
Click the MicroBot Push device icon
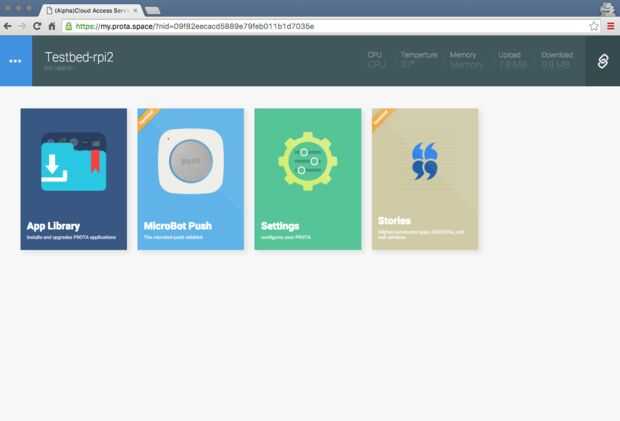[x=191, y=161]
